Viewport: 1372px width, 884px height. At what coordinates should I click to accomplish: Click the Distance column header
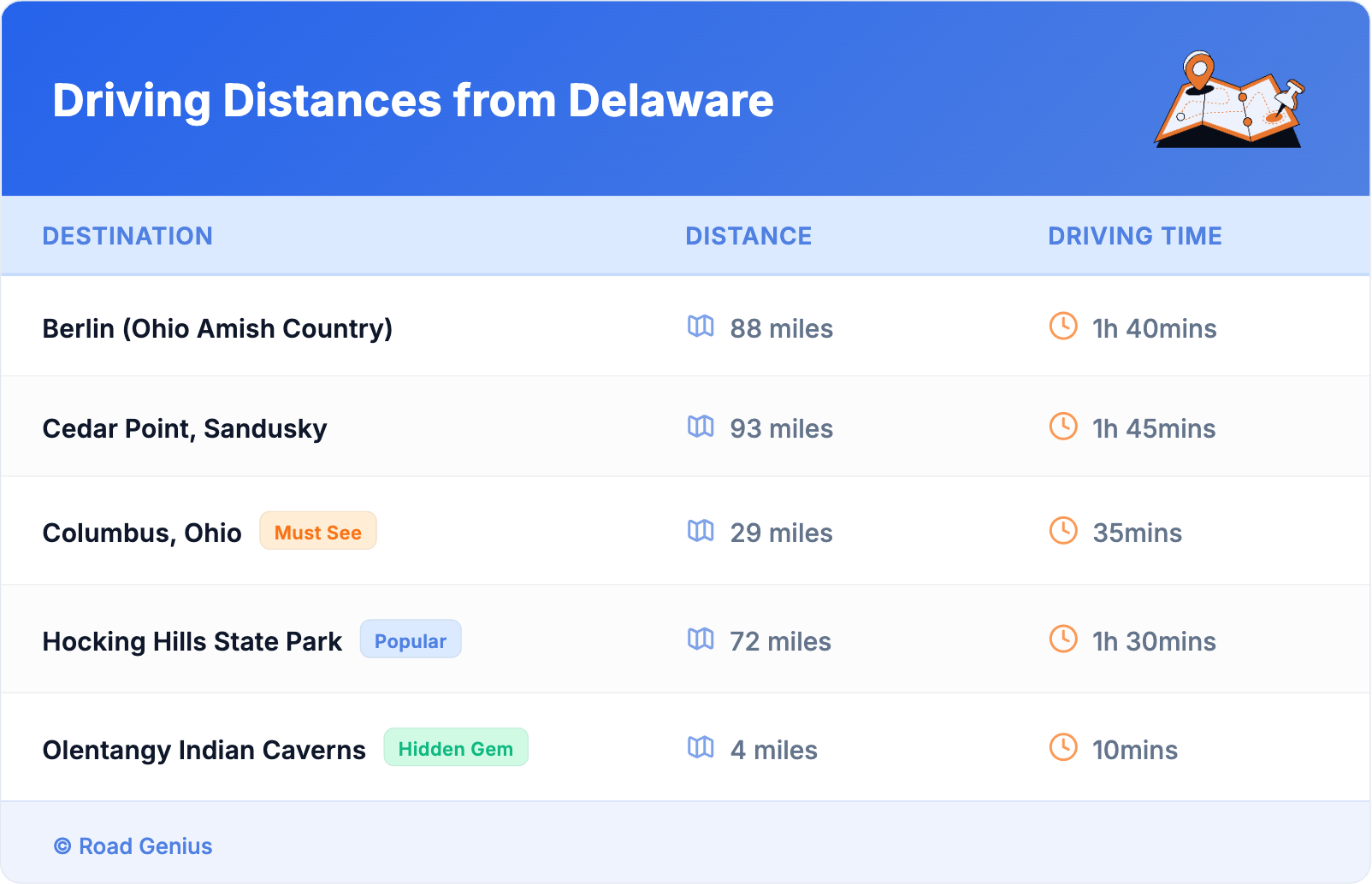(748, 236)
